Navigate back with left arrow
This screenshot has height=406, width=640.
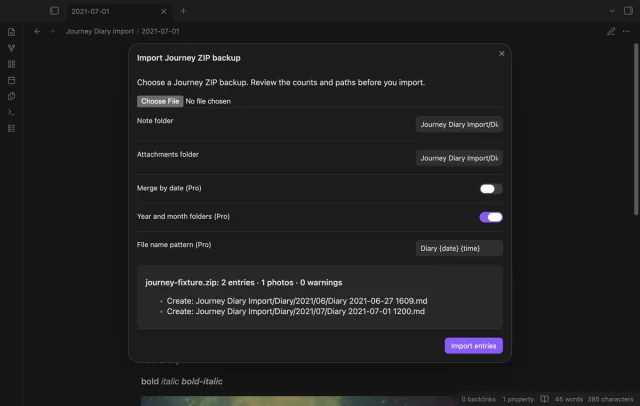tap(37, 31)
